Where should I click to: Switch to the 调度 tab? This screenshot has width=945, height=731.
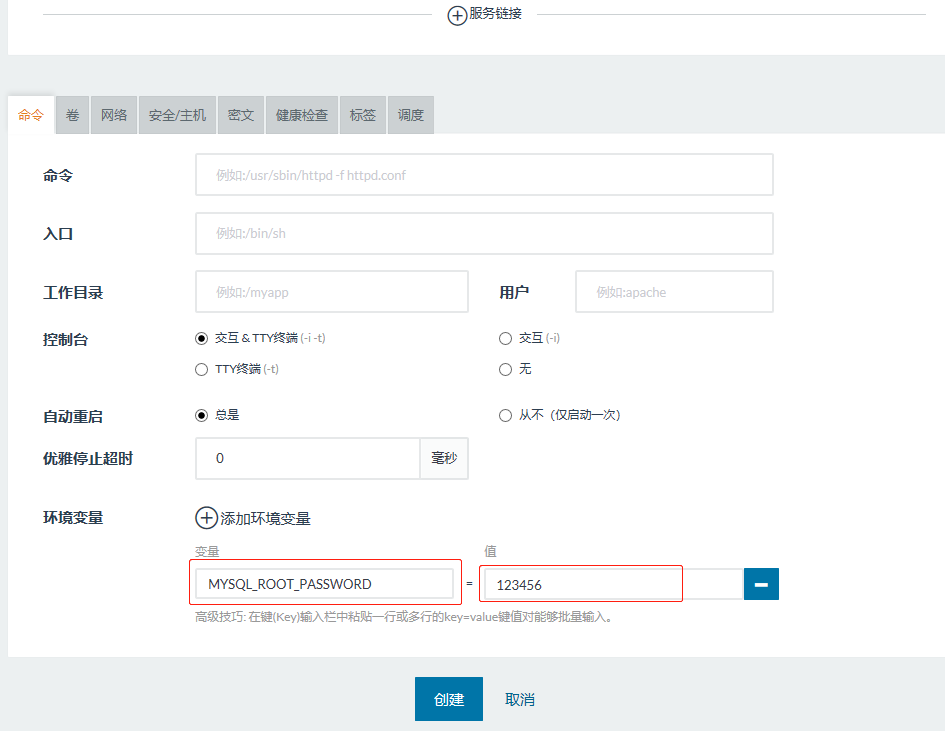click(410, 115)
